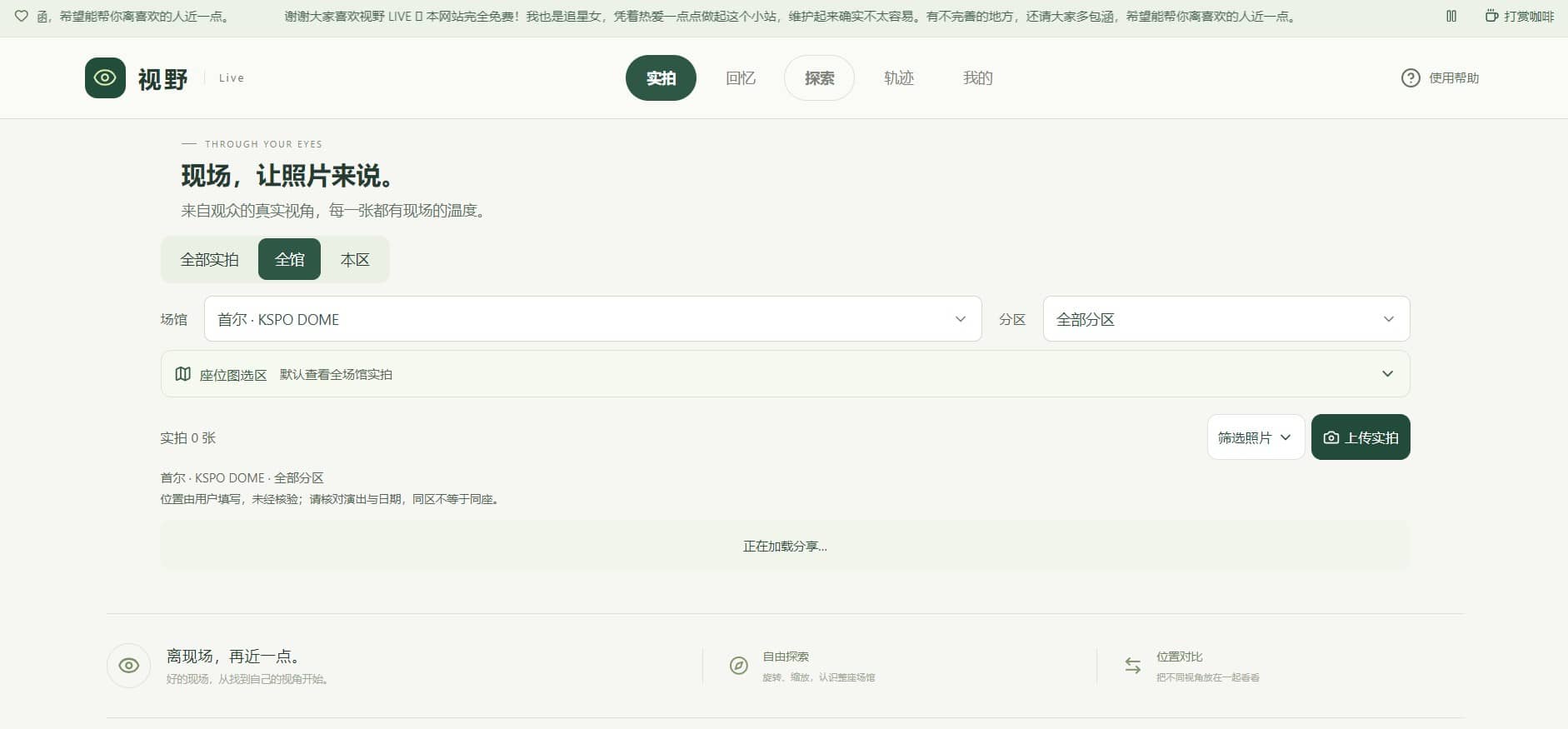Click the 视野 brand name text
Screen dimensions: 1568x729
[x=163, y=79]
